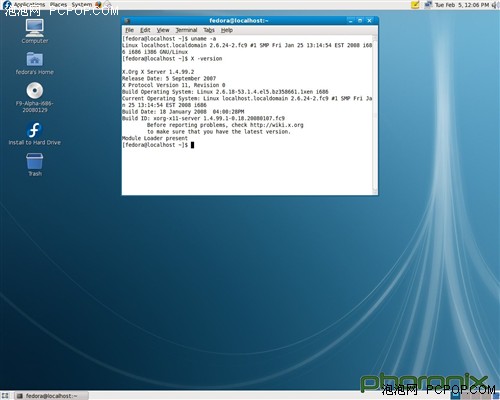The width and height of the screenshot is (500, 400).
Task: Click the date and time clock
Action: 462,5
